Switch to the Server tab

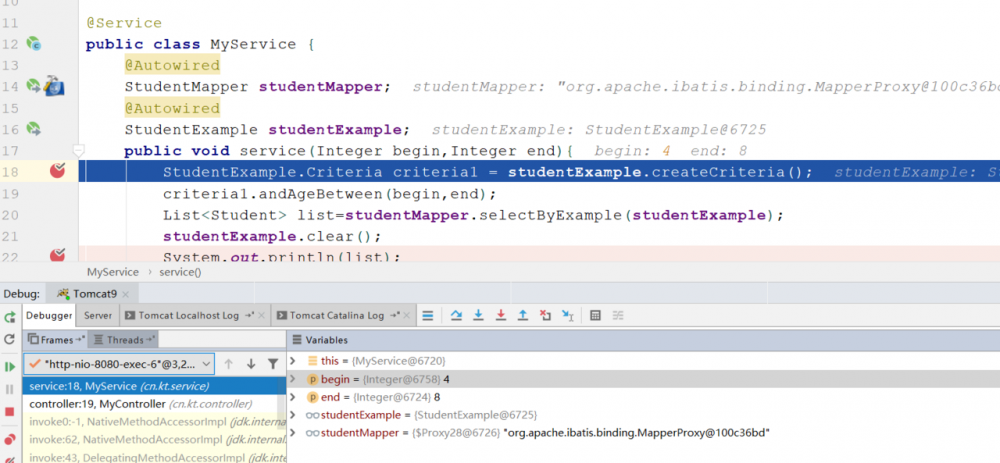point(98,316)
